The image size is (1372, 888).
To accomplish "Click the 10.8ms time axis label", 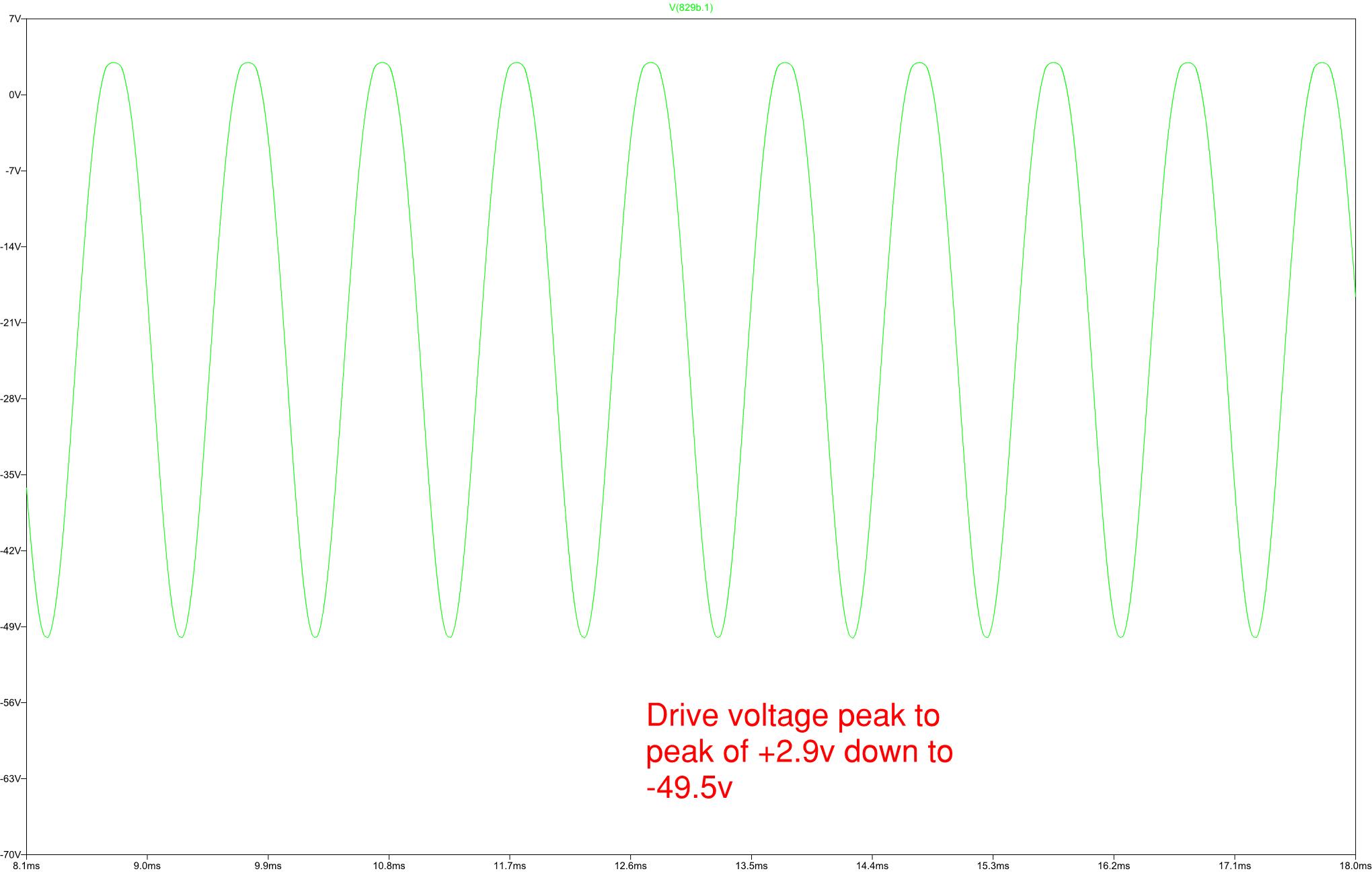I will (x=389, y=866).
